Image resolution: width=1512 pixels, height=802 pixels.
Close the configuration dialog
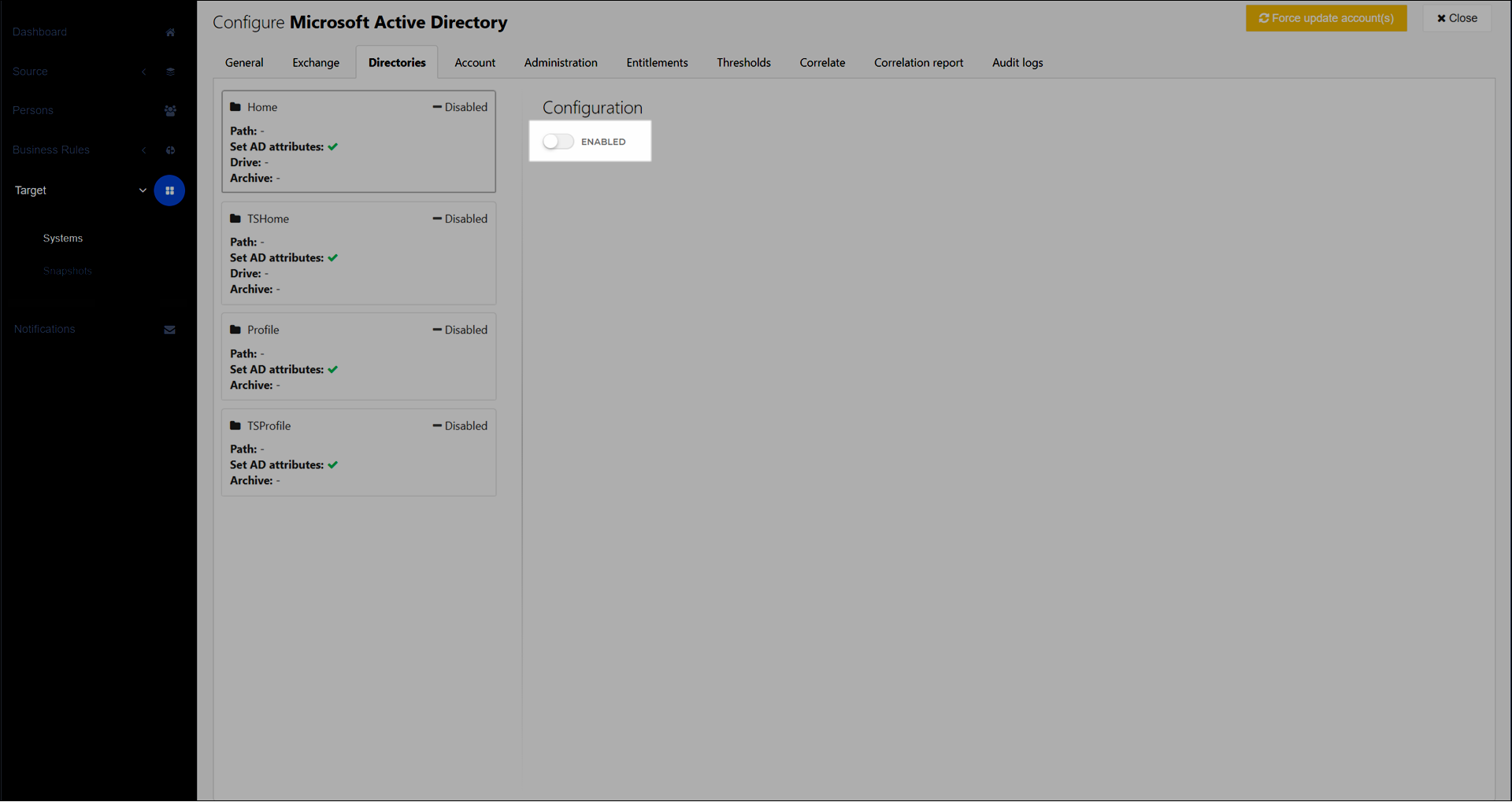click(x=1457, y=18)
